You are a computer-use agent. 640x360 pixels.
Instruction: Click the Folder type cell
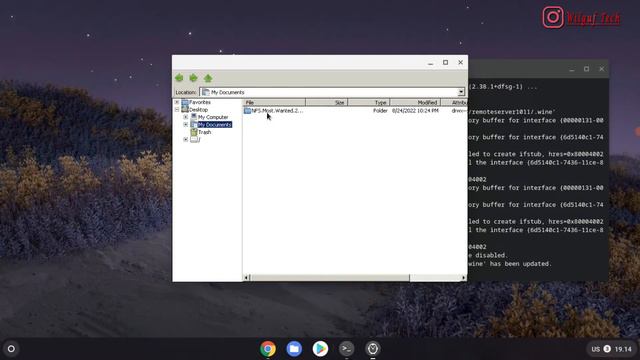(x=380, y=111)
